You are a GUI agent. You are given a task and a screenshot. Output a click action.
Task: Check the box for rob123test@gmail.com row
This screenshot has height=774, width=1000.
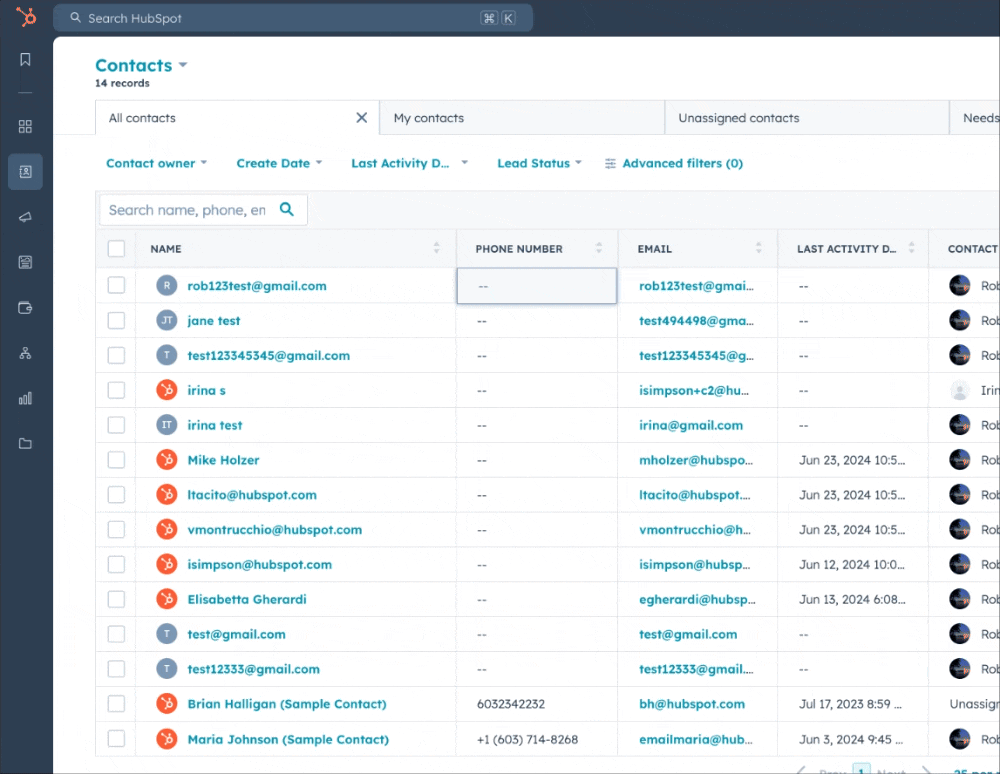[116, 285]
